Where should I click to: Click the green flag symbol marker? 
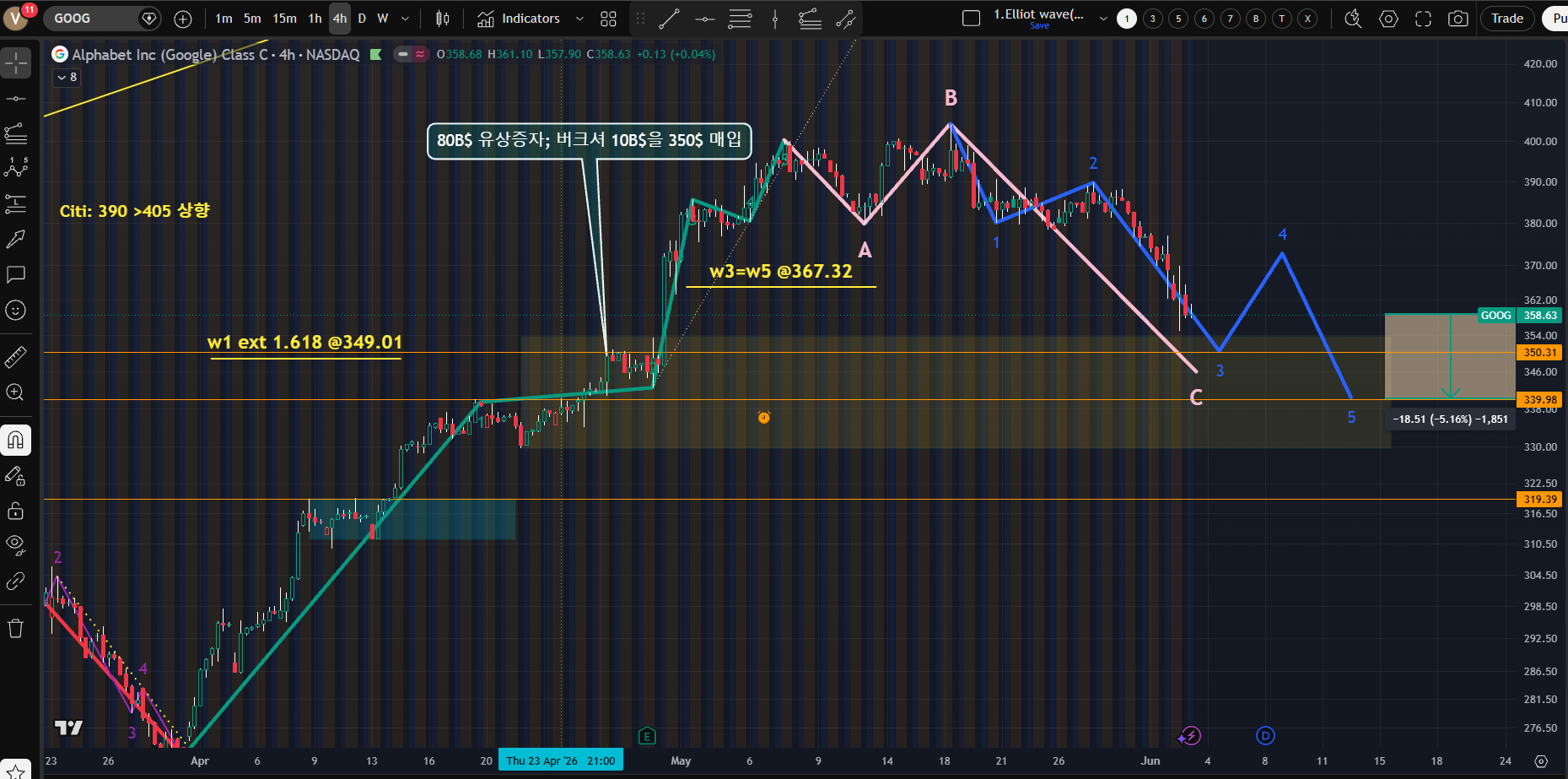point(376,55)
